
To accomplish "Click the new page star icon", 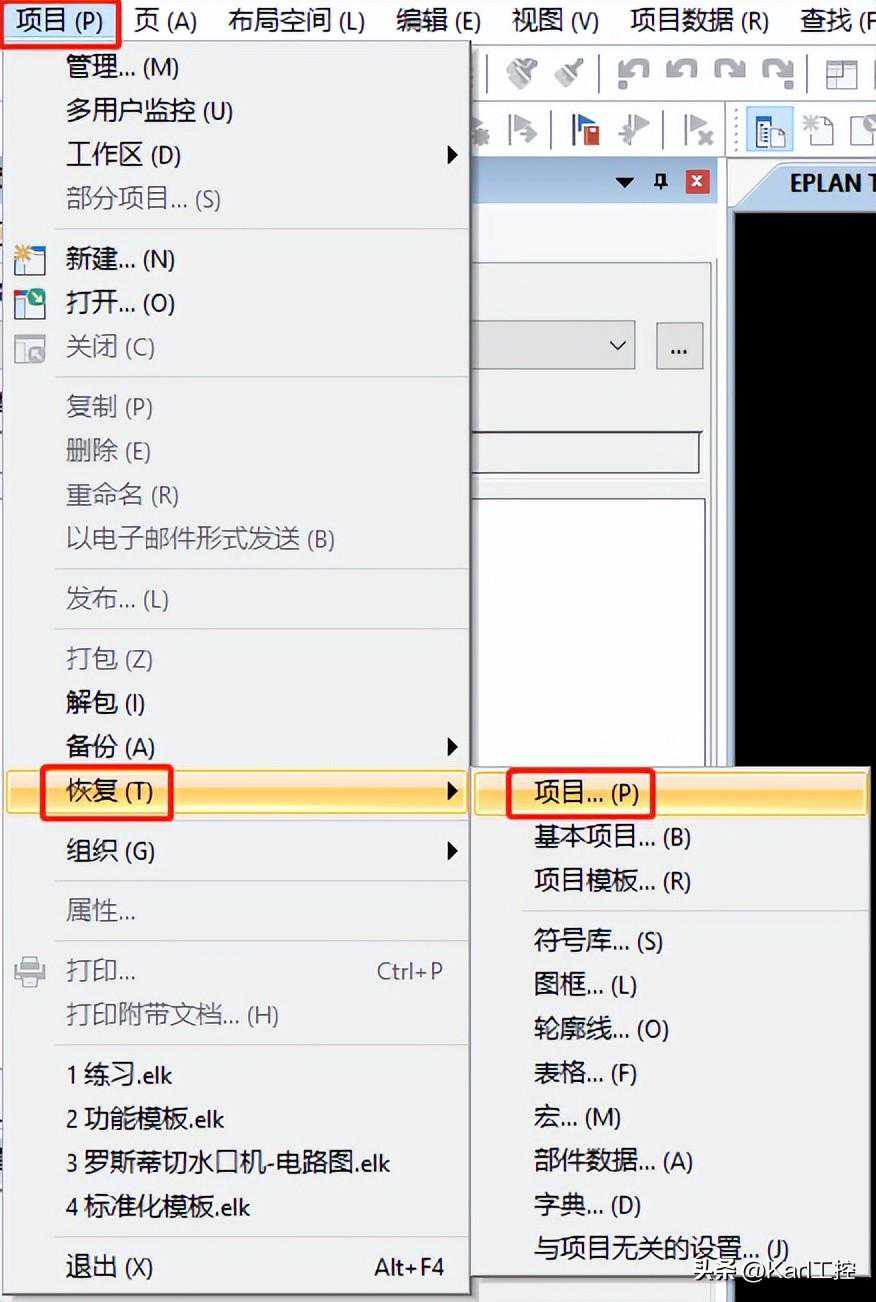I will click(x=819, y=130).
